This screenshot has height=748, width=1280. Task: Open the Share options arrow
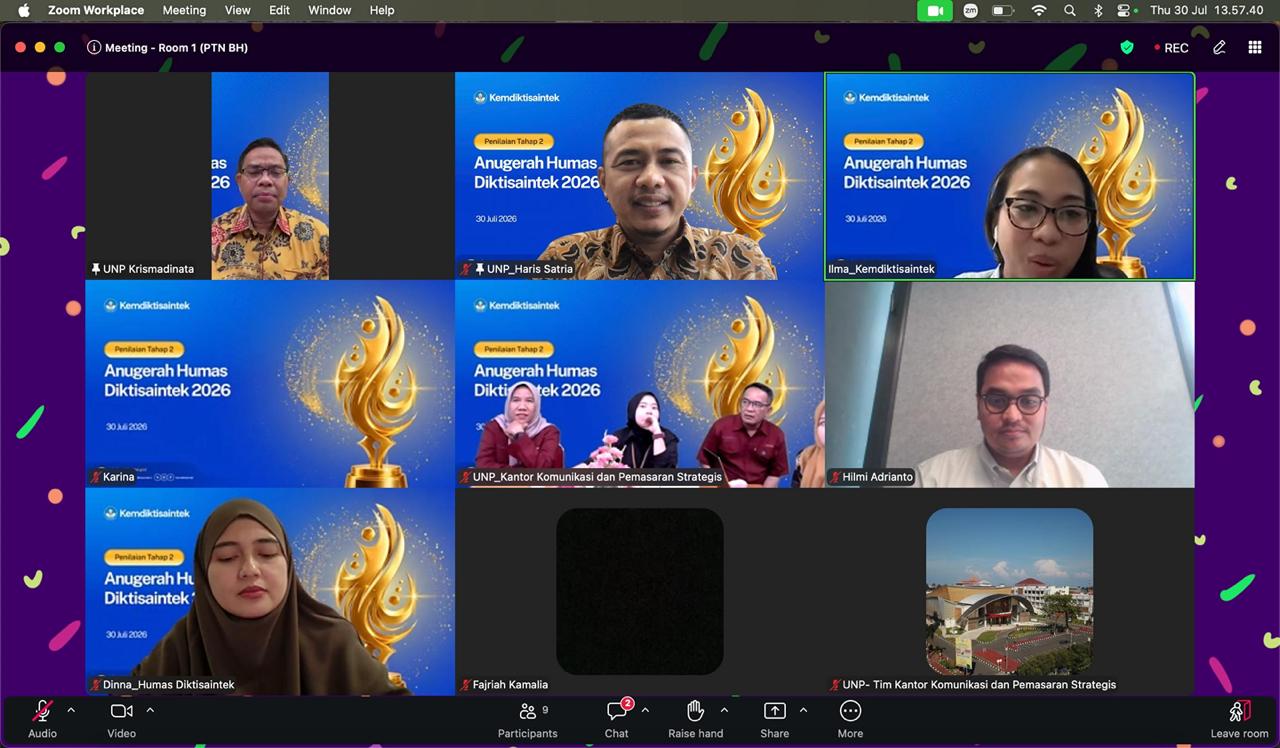pos(803,711)
